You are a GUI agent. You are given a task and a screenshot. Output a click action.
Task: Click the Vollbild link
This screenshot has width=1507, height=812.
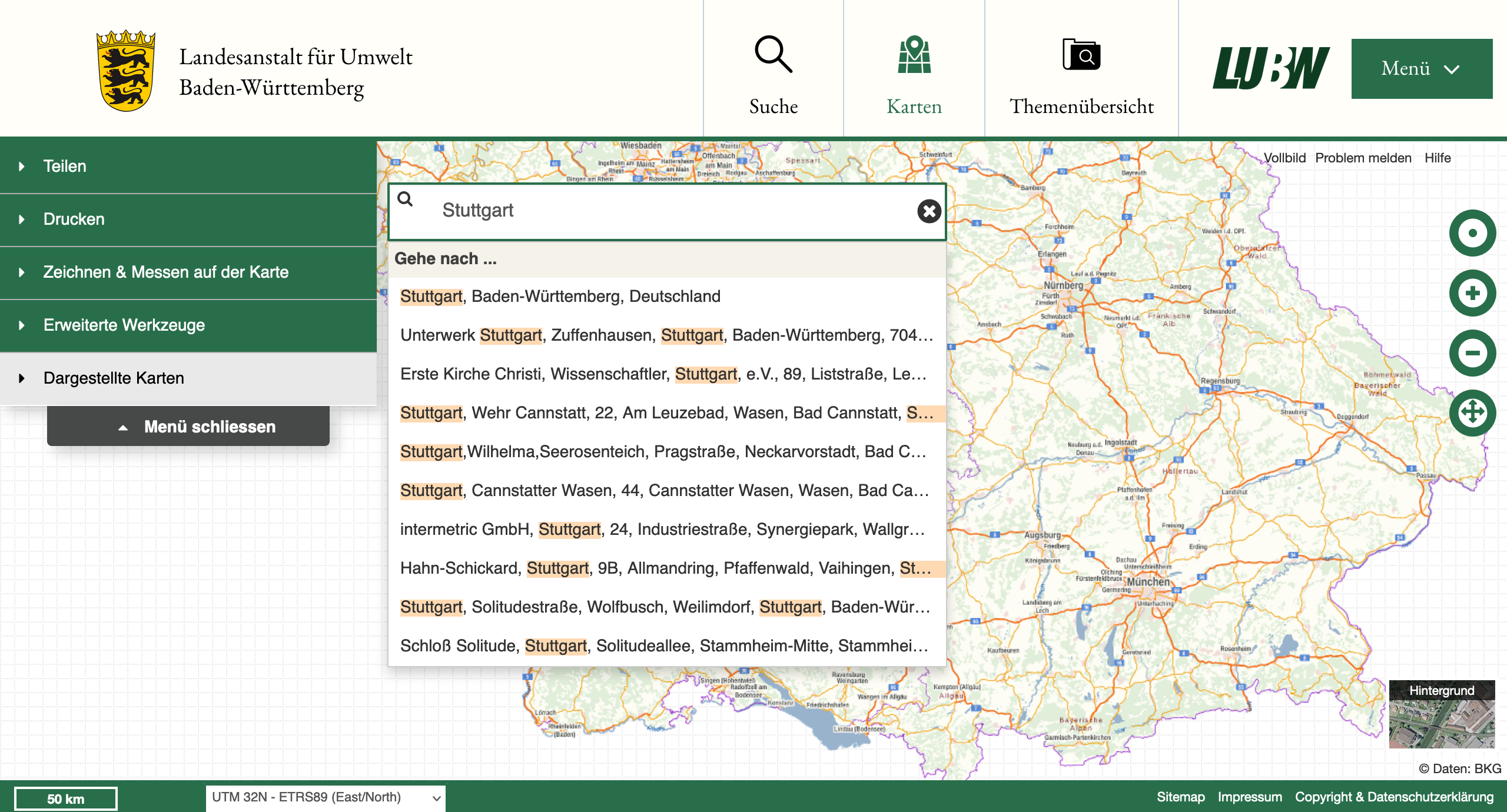1284,158
